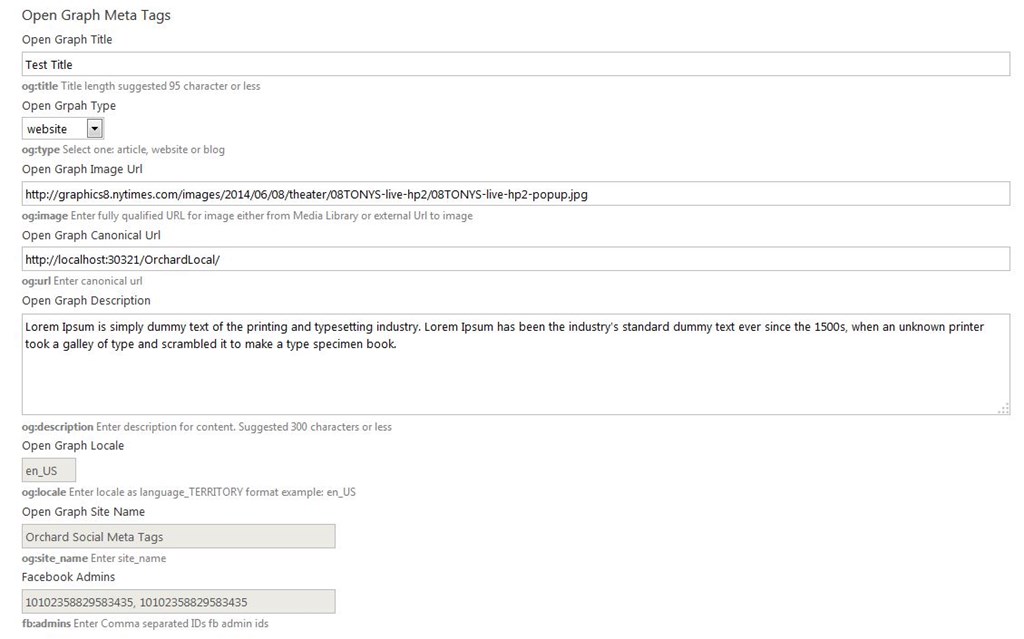Click the "Open Graph Meta Tags" heading
Image resolution: width=1024 pixels, height=639 pixels.
pyautogui.click(x=96, y=15)
